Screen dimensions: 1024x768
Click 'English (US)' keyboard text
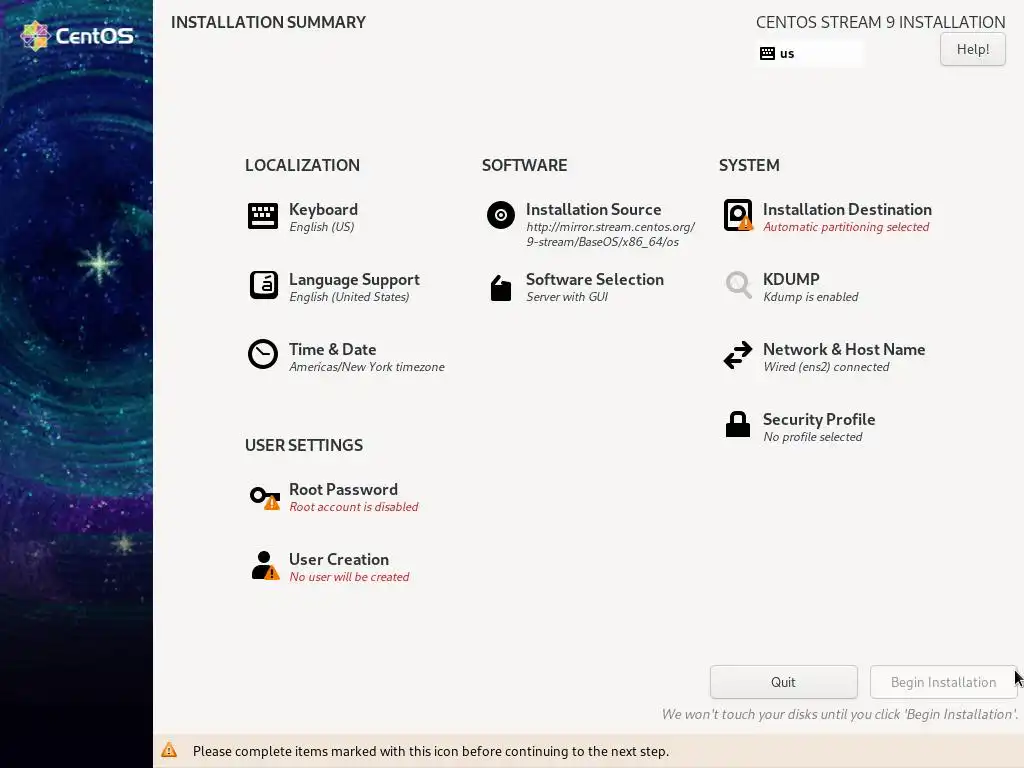coord(321,227)
